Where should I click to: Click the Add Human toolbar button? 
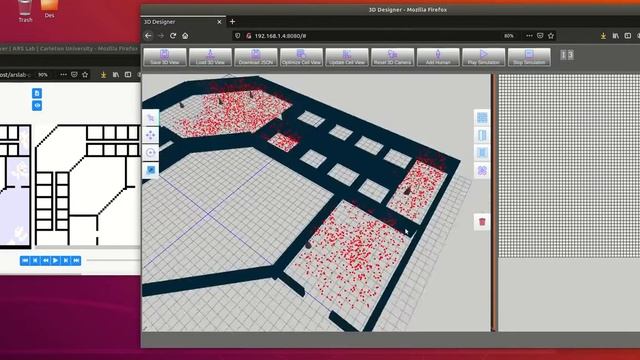click(x=438, y=57)
